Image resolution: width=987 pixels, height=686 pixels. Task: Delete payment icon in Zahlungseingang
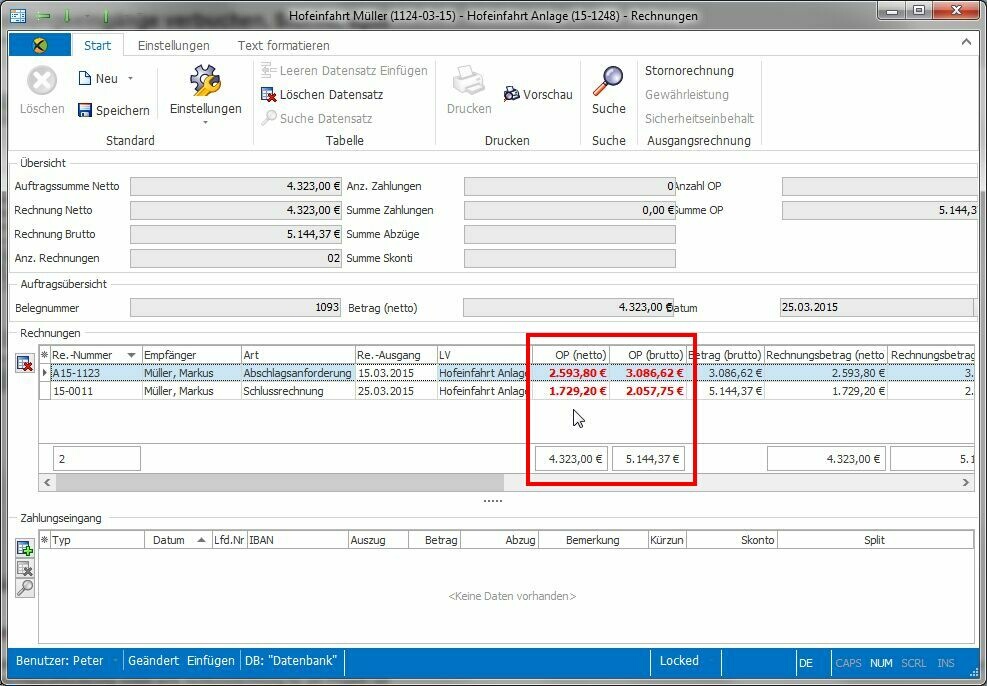(25, 568)
